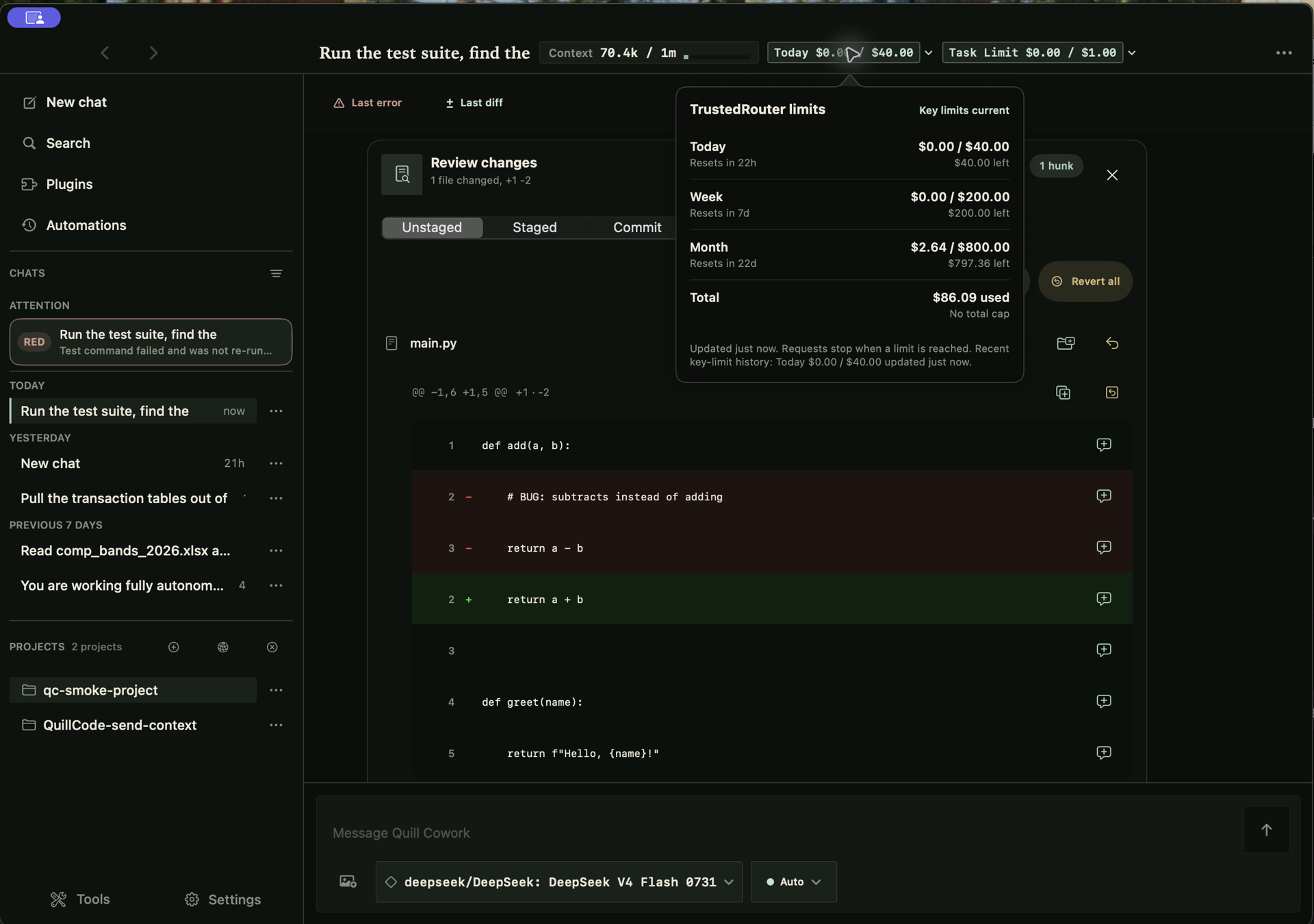Screen dimensions: 1314x924
Task: Open Settings at the bottom of sidebar
Action: [223, 899]
